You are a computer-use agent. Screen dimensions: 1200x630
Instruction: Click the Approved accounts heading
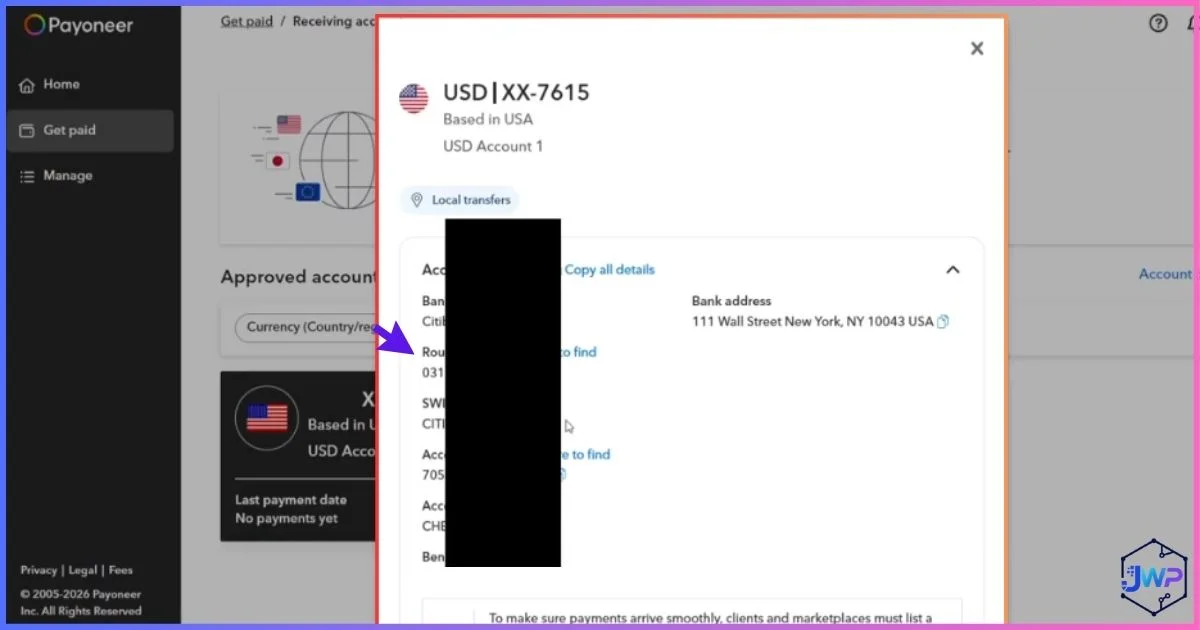[x=300, y=277]
